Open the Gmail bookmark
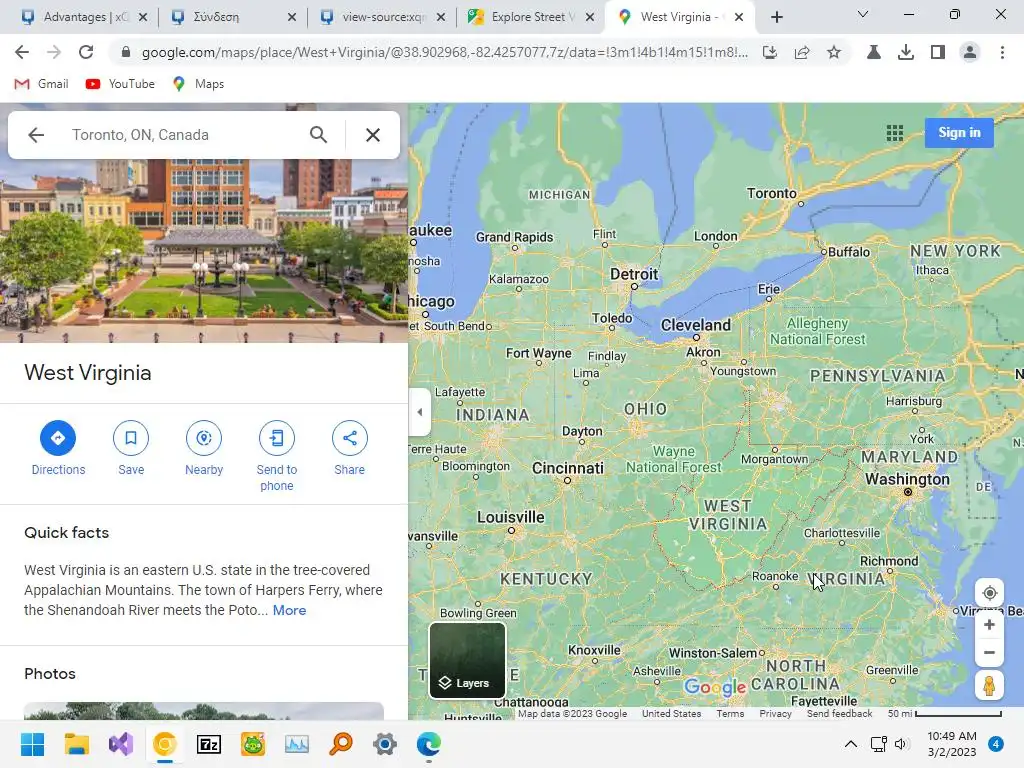1024x768 pixels. pos(41,84)
